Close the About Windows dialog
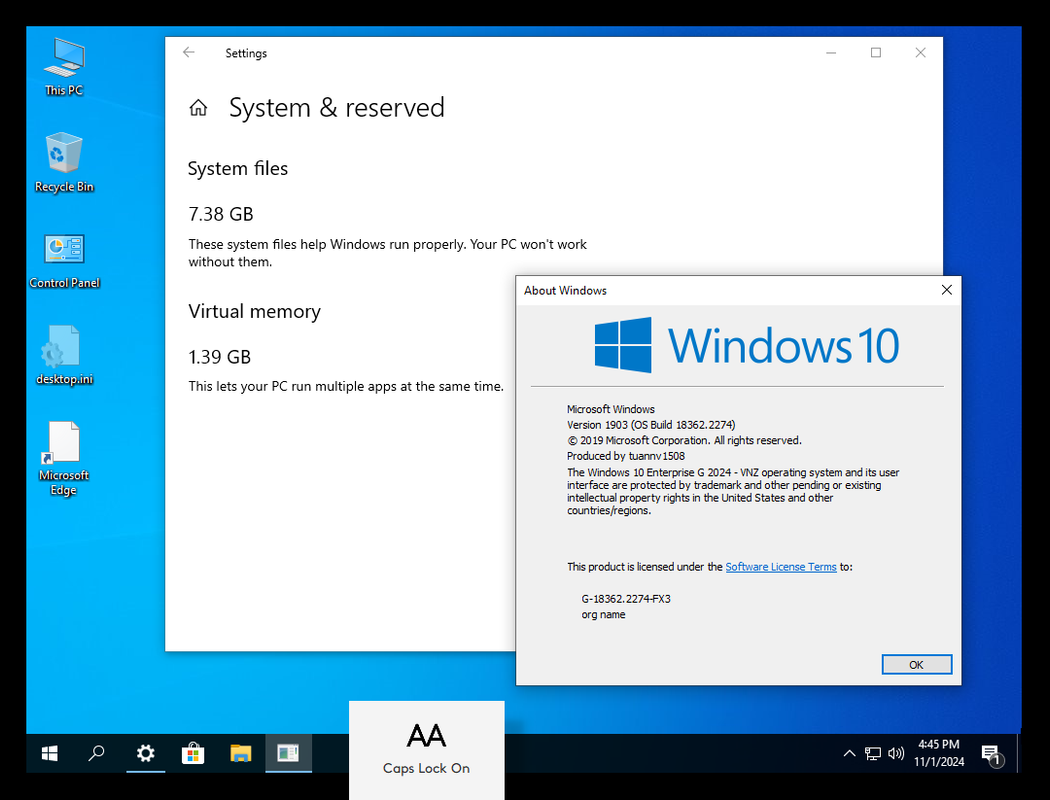Viewport: 1050px width, 800px height. pos(946,290)
